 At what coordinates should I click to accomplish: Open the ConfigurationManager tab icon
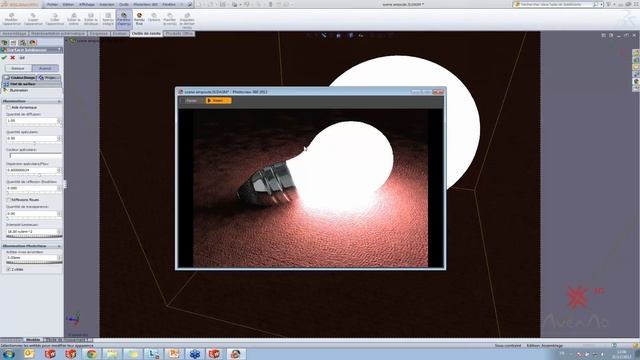point(23,42)
